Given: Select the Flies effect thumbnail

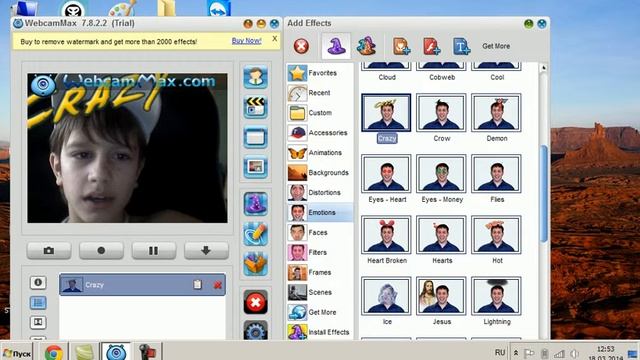Looking at the screenshot, I should tap(496, 174).
